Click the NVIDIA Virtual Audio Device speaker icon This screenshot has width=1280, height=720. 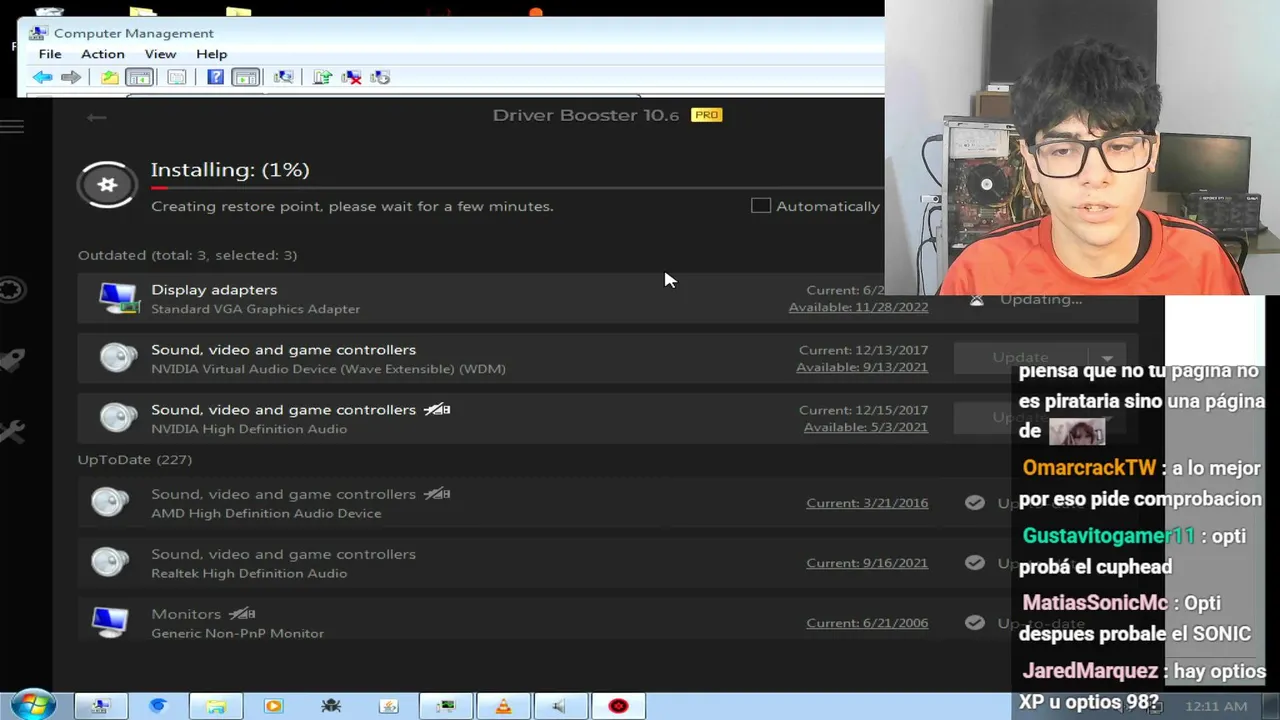point(118,358)
